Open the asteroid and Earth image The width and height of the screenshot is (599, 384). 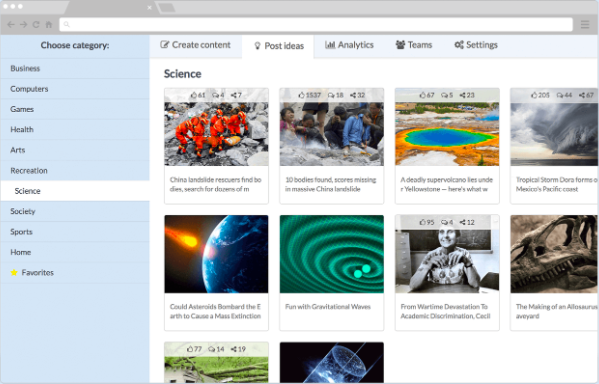pyautogui.click(x=216, y=254)
